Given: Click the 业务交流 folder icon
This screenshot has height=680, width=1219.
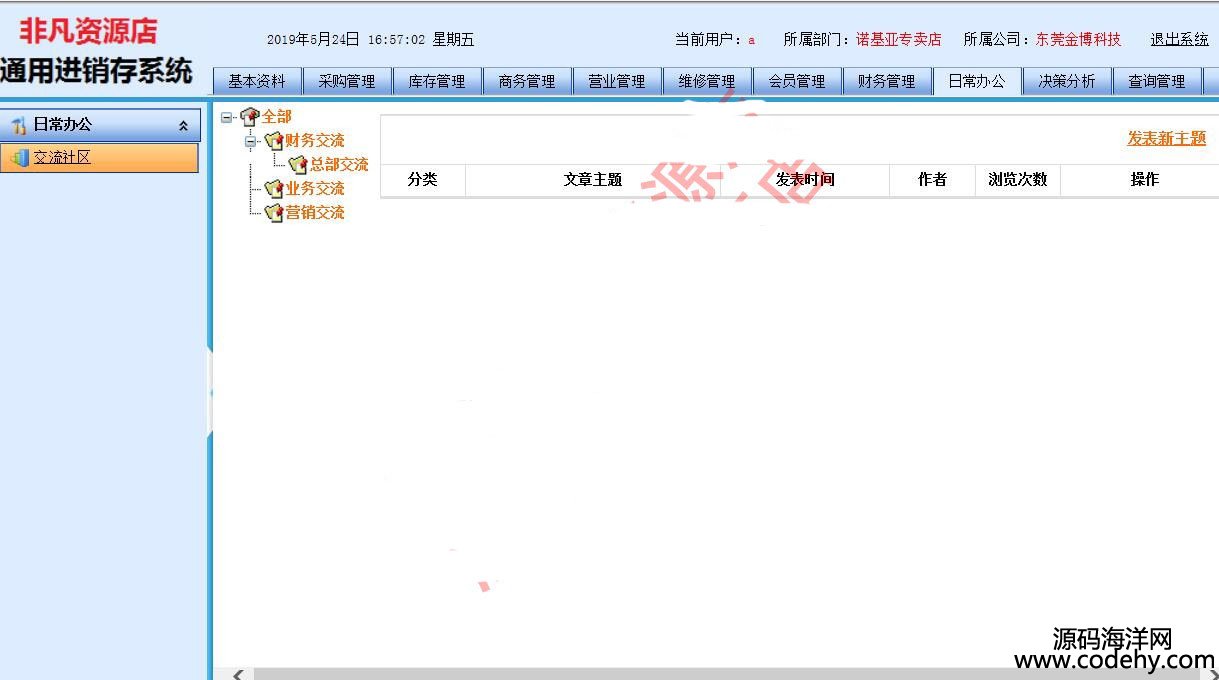Looking at the screenshot, I should click(274, 189).
